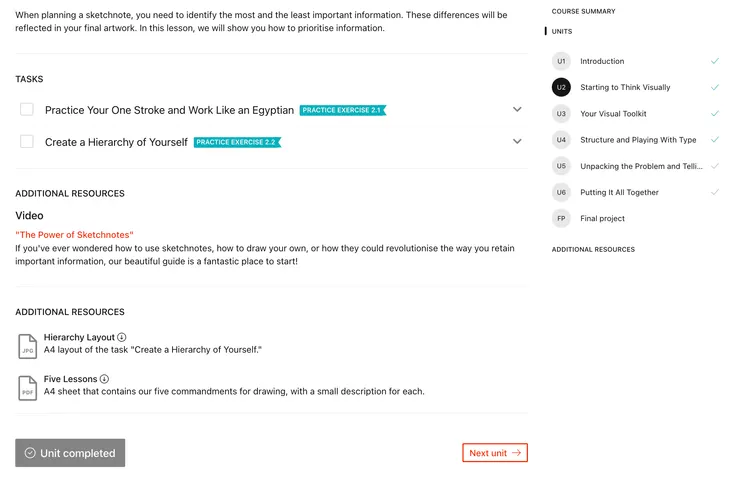
Task: Expand the Practice Exercise 2.1 task chevron
Action: coord(517,109)
